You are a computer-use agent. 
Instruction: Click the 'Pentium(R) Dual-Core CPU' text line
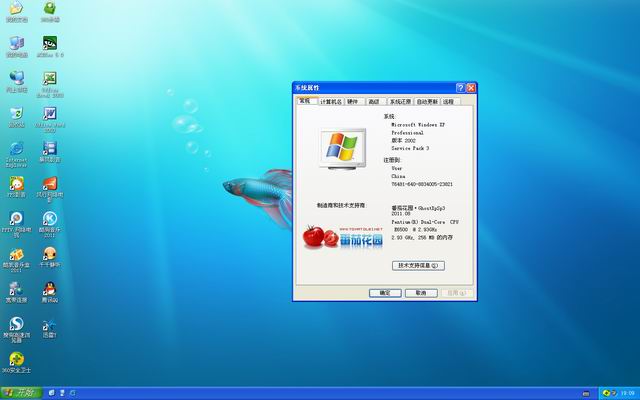tap(425, 222)
